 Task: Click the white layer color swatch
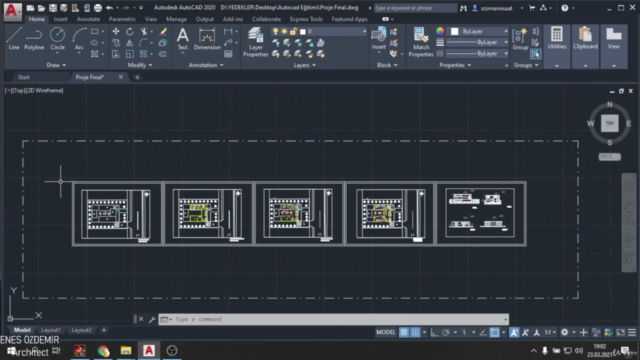[x=302, y=31]
